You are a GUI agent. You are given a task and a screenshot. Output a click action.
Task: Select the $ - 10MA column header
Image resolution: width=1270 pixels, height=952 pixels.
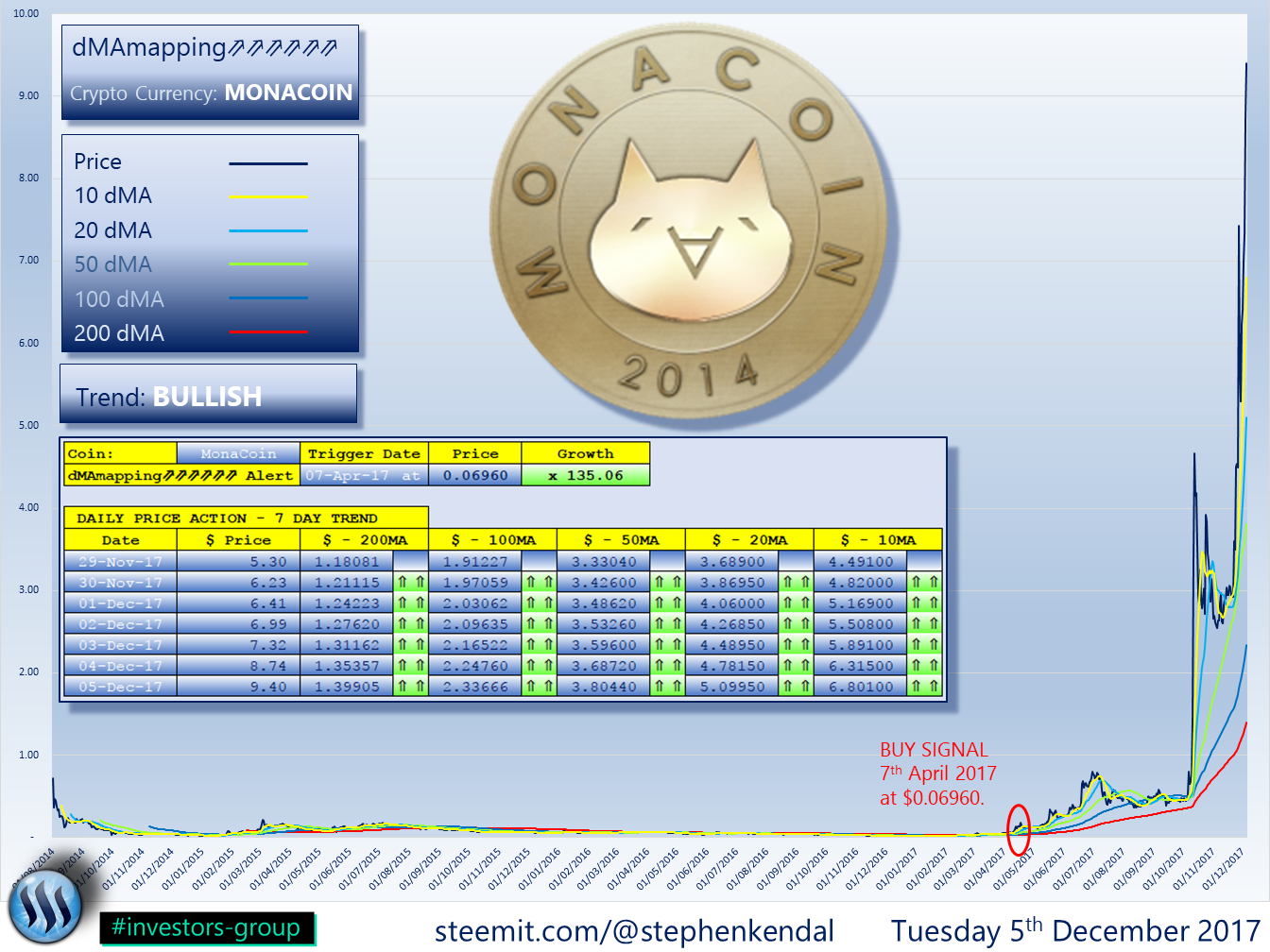pyautogui.click(x=878, y=540)
